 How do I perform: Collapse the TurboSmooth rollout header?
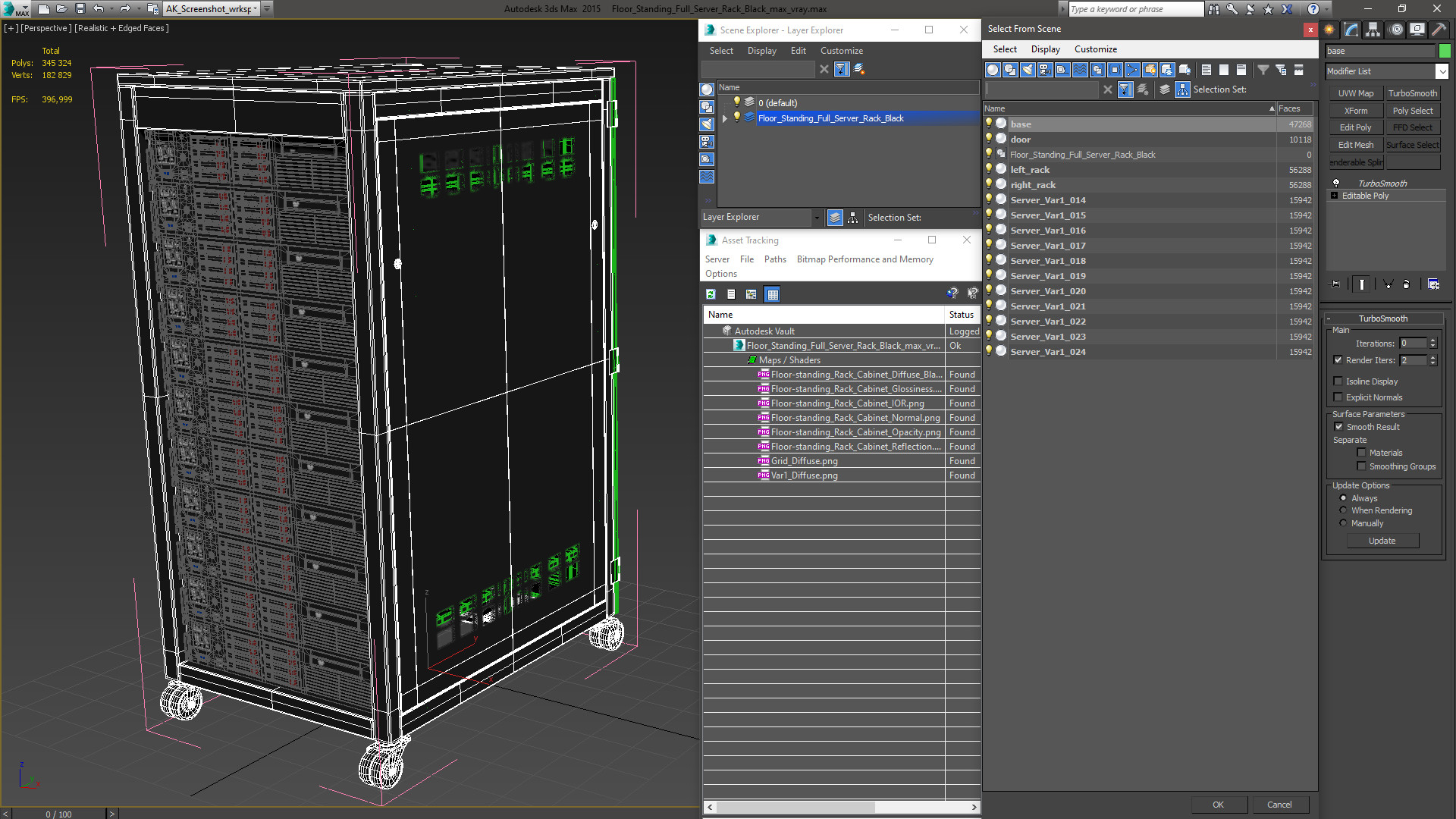1382,318
